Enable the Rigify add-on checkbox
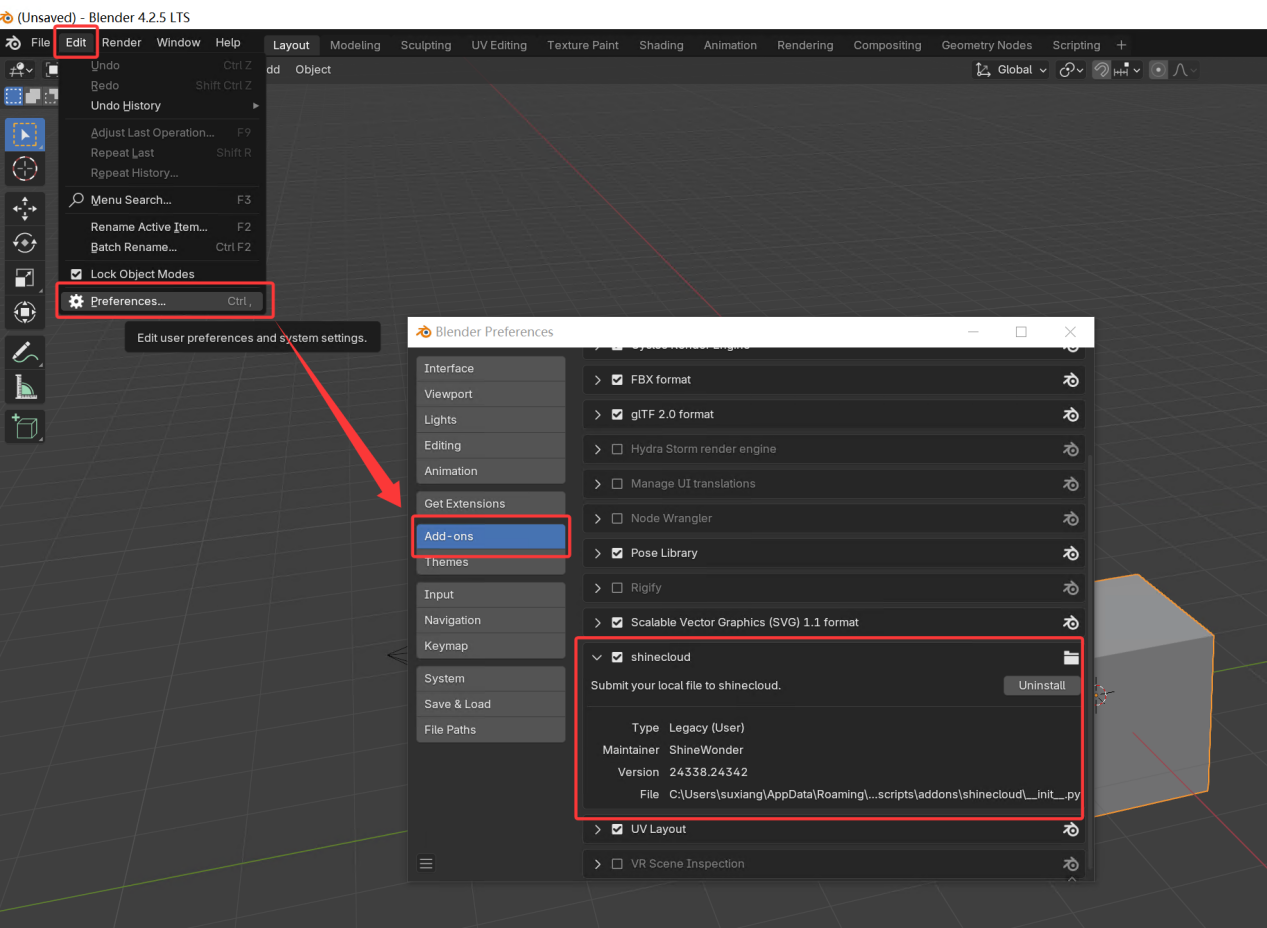This screenshot has width=1267, height=928. tap(617, 588)
